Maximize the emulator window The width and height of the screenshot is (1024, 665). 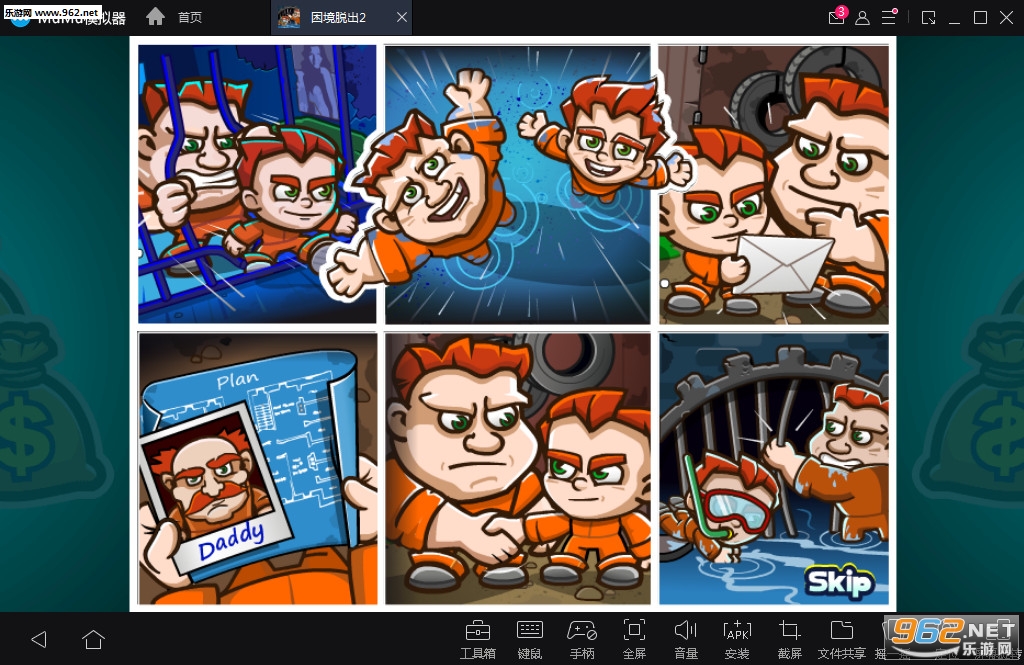coord(980,18)
